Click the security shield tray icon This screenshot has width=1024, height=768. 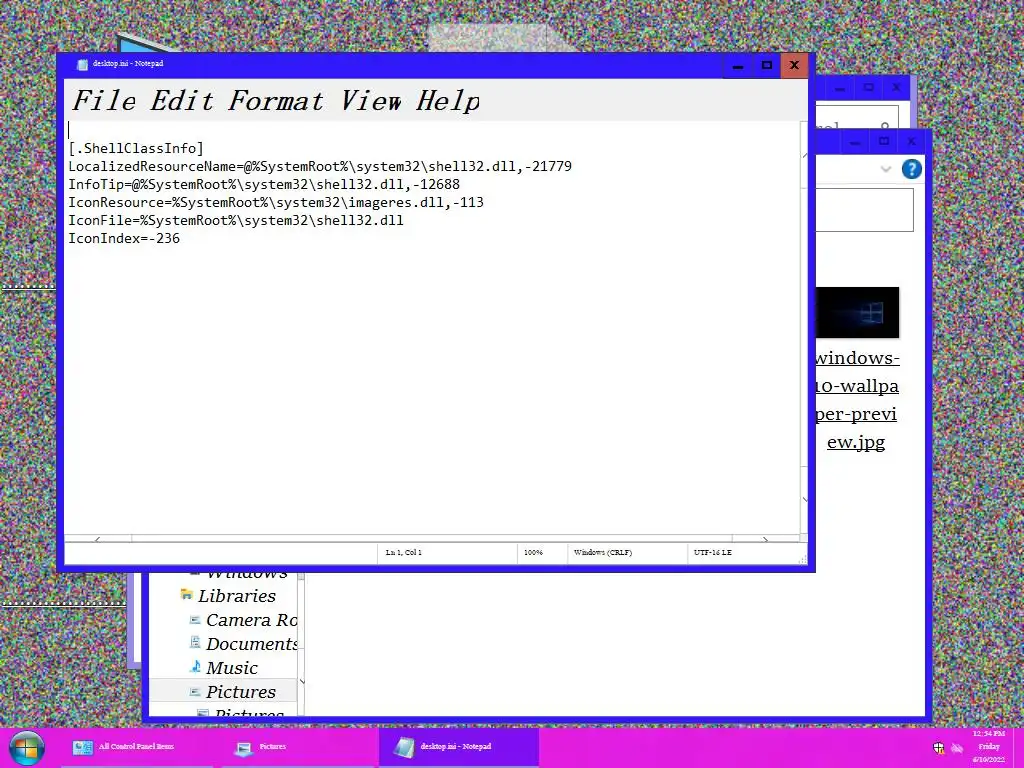938,748
